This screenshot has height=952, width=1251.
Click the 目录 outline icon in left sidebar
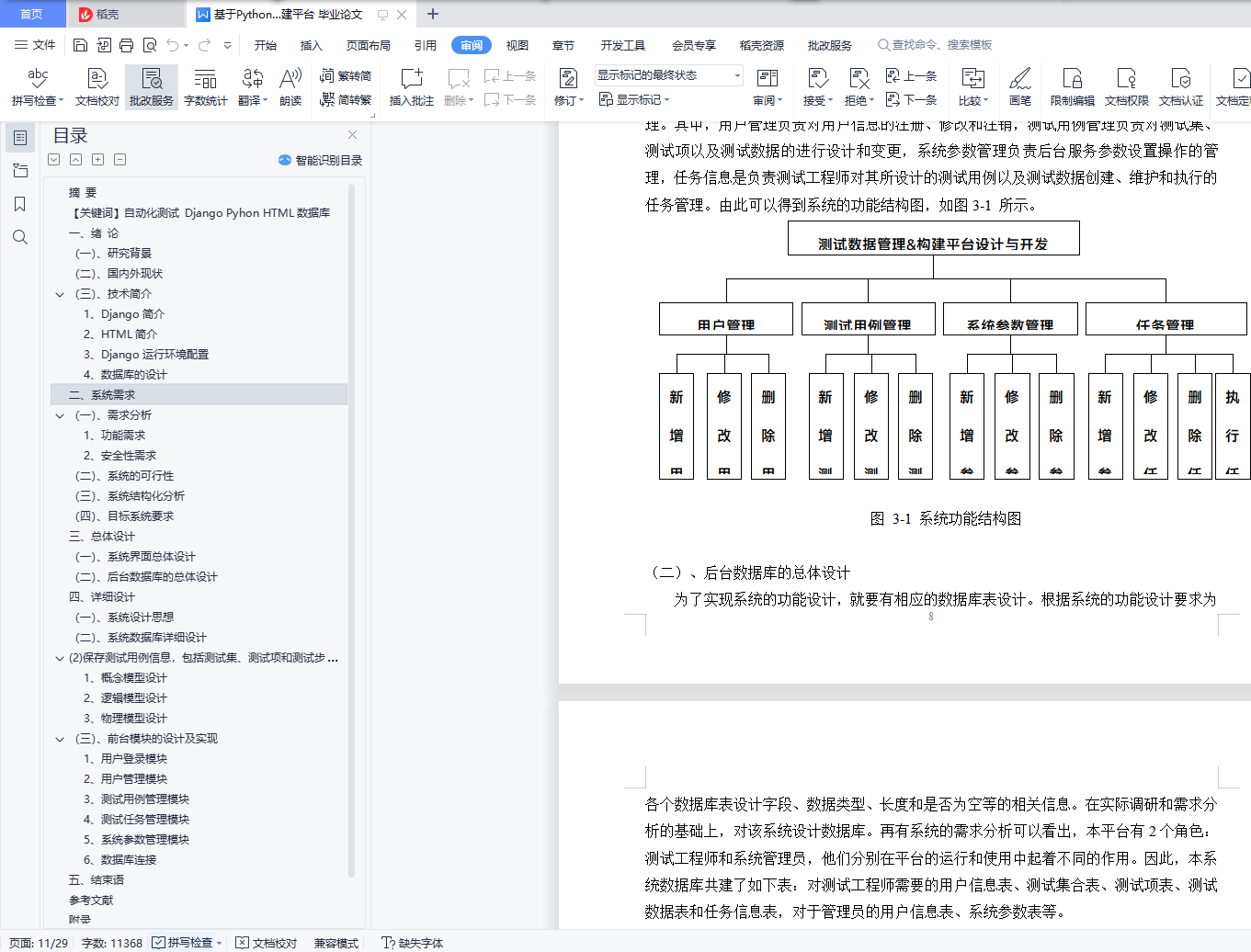(x=20, y=138)
